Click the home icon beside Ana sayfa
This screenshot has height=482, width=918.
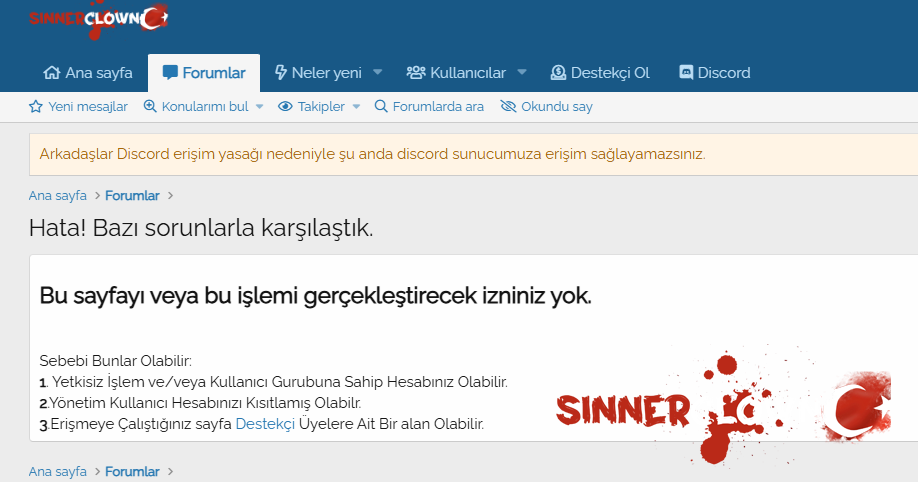tap(52, 73)
